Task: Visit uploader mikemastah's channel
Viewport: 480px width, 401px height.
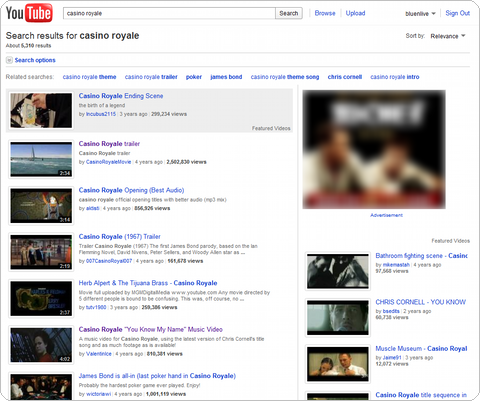Action: tap(396, 265)
